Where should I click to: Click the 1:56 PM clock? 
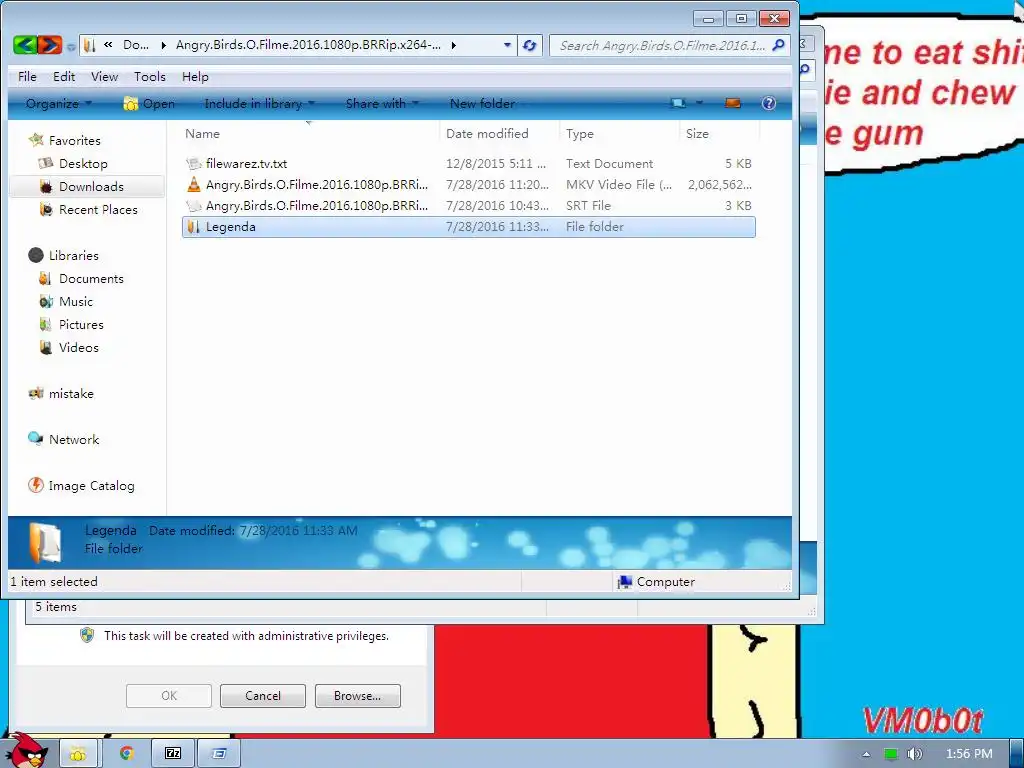[x=969, y=754]
